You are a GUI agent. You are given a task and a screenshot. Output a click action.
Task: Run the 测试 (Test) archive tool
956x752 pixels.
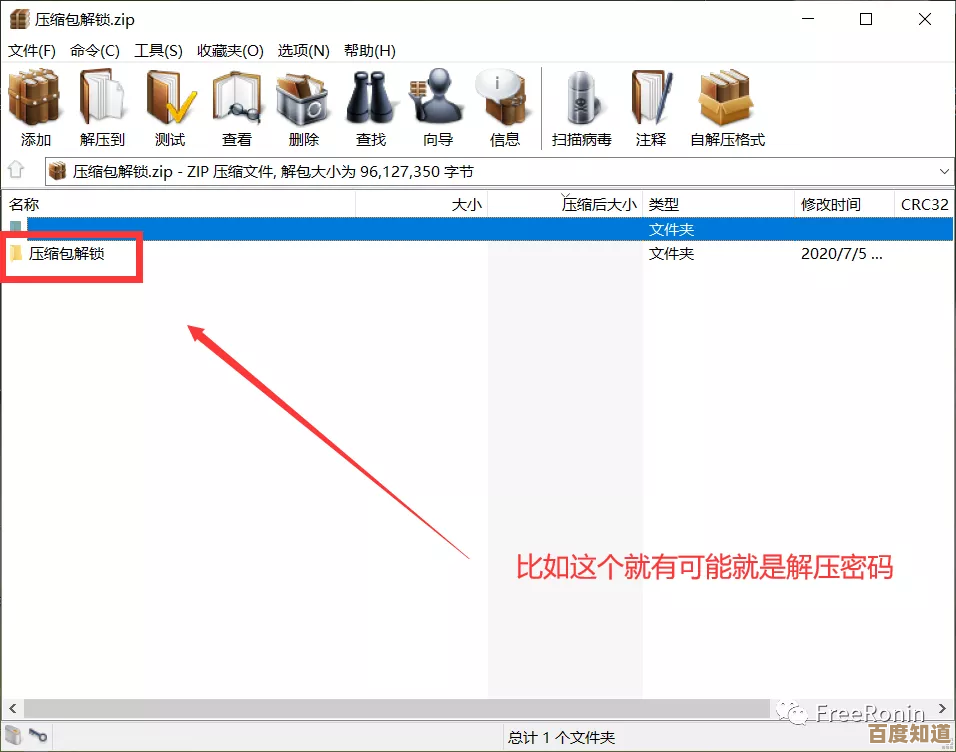pyautogui.click(x=170, y=108)
